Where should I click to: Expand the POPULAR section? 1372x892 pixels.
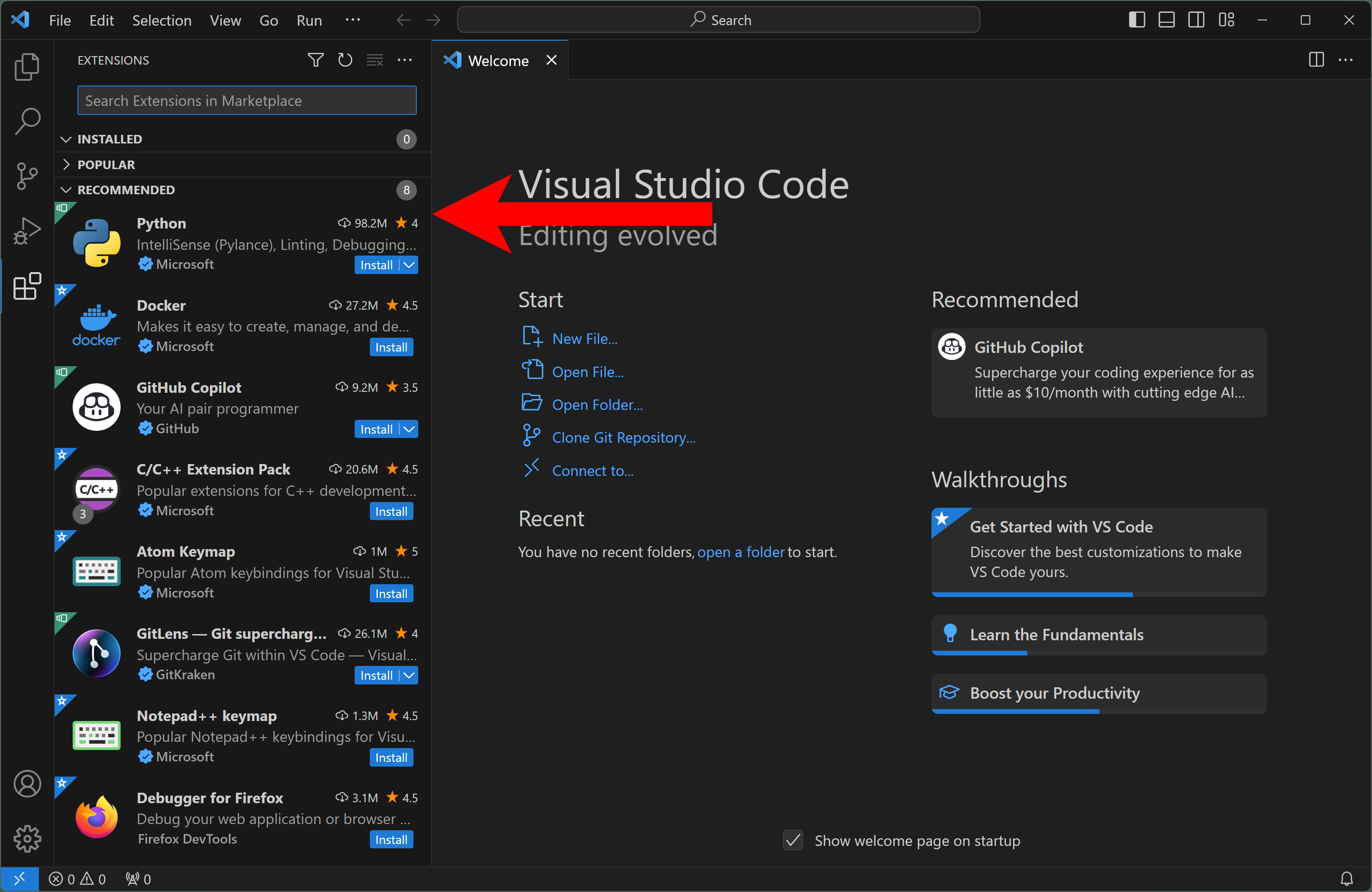(242, 164)
